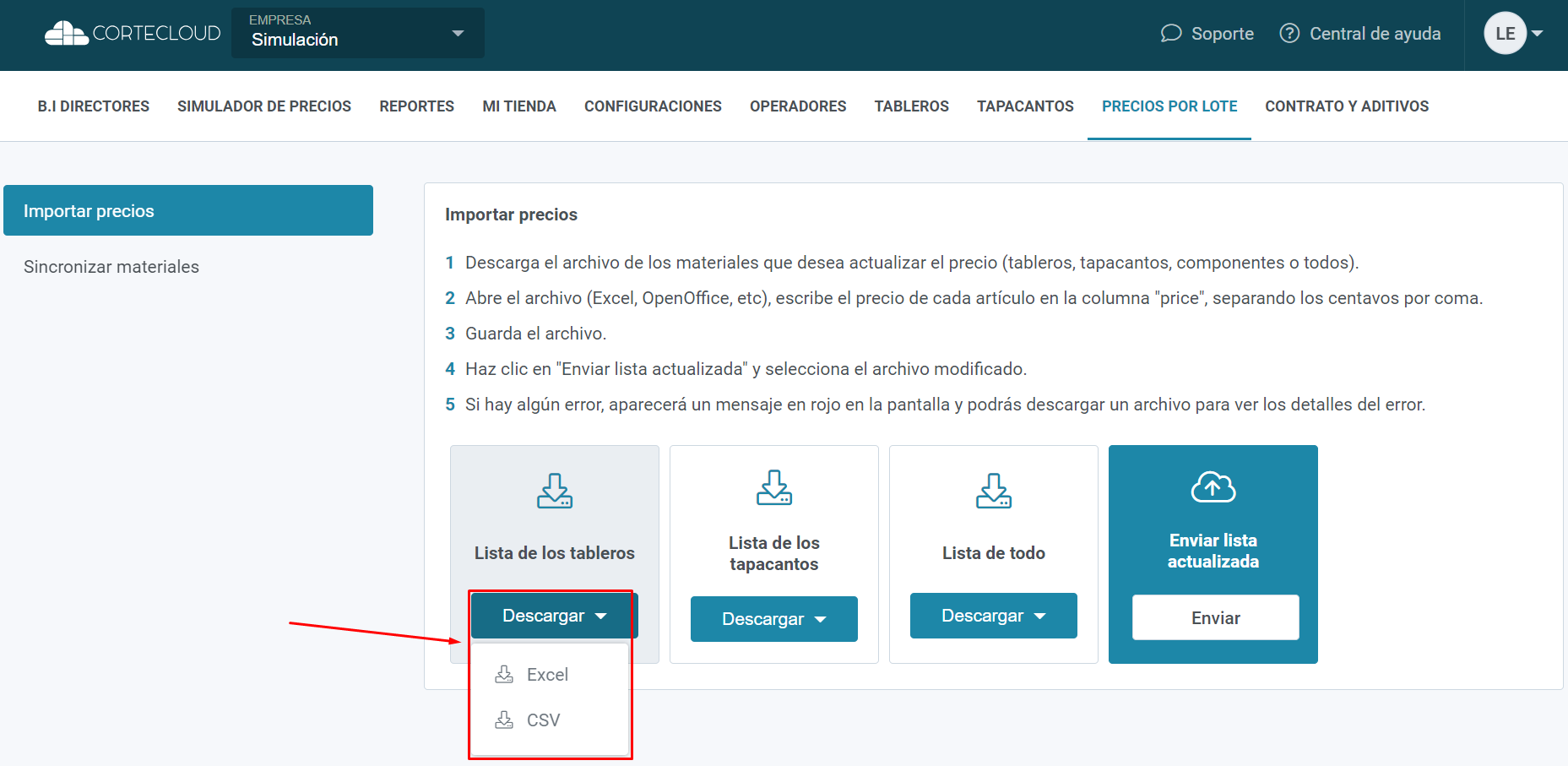
Task: Open Sincronizar materiales in sidebar
Action: (x=111, y=267)
